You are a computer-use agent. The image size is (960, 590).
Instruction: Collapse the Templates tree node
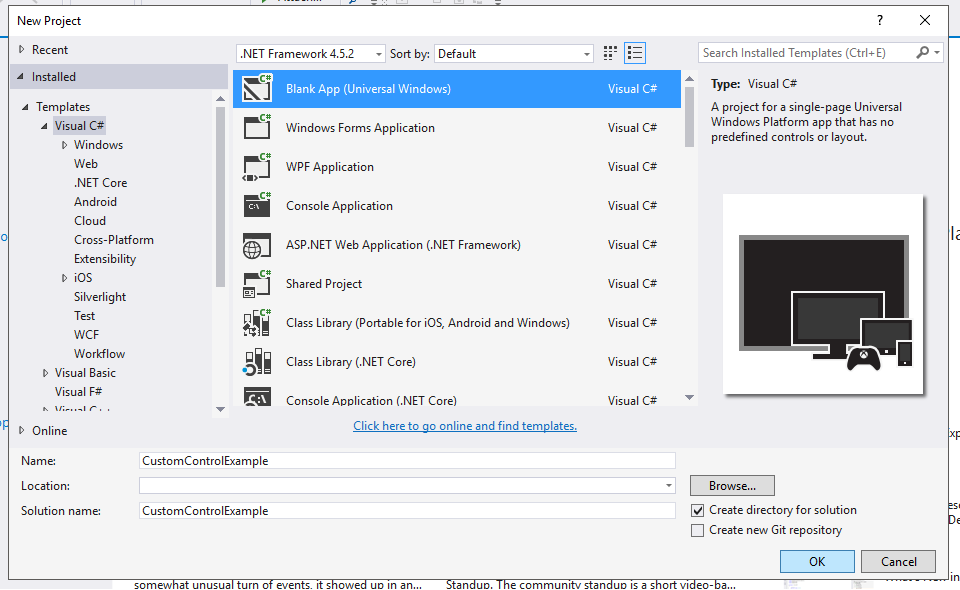tap(25, 106)
